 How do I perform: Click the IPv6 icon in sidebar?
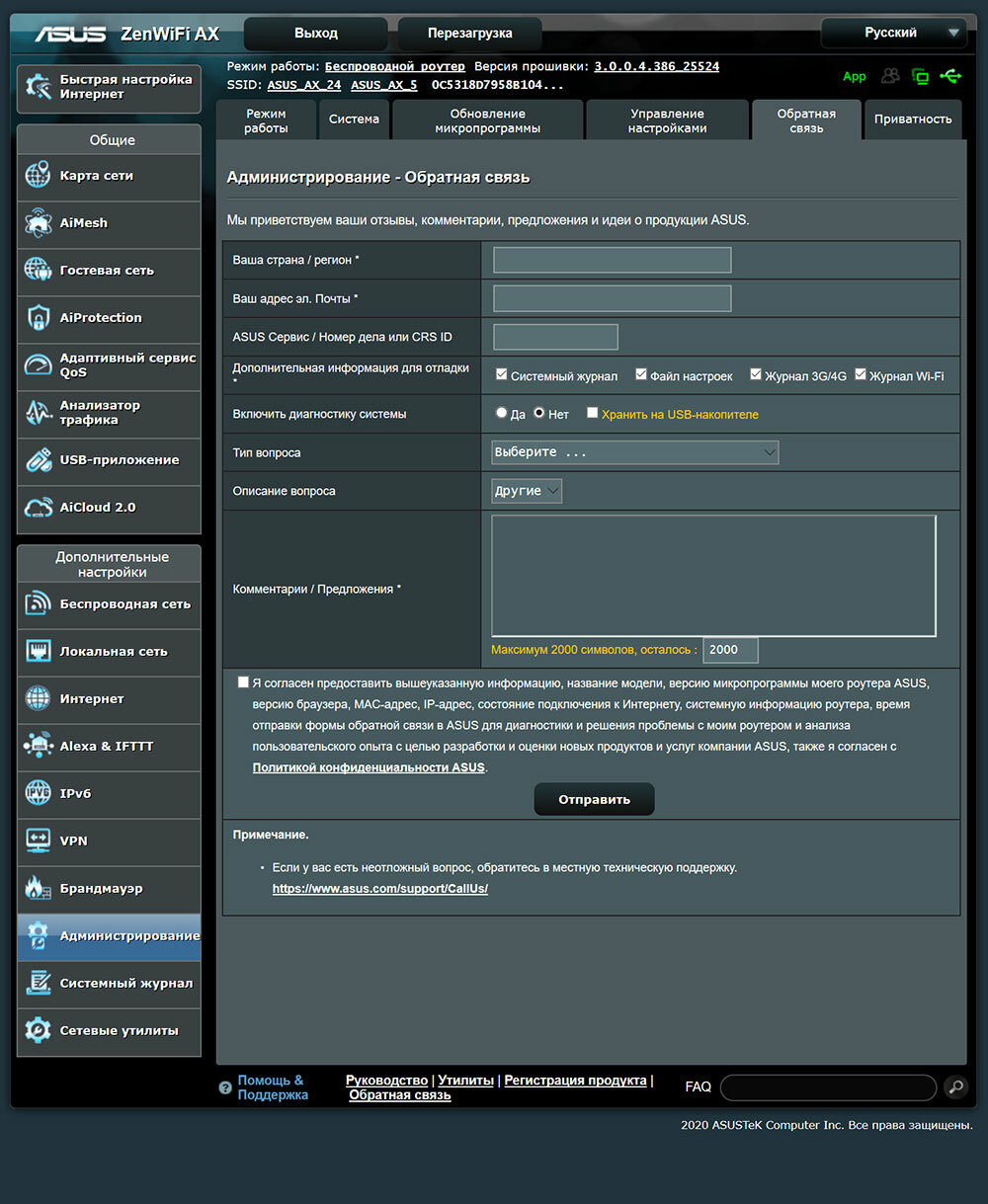pos(38,794)
